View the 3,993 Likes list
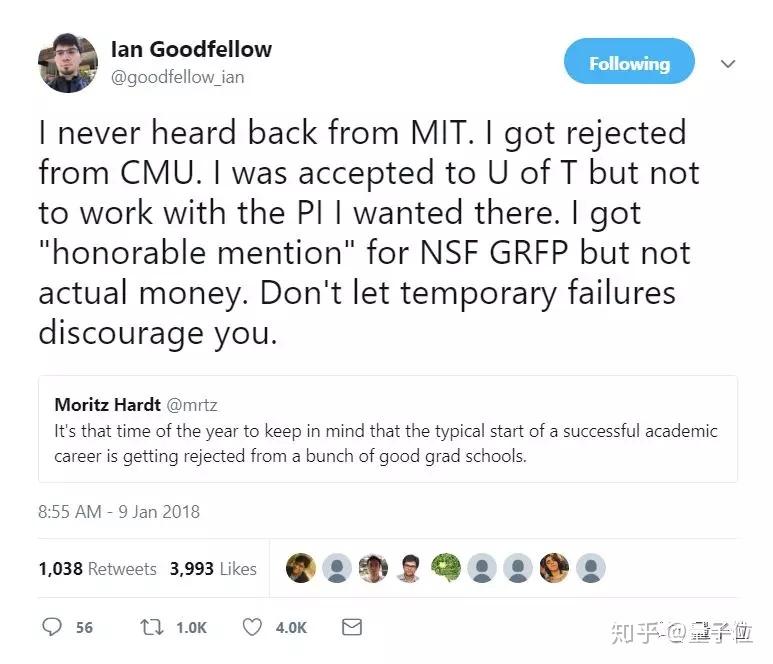This screenshot has width=773, height=664. [213, 568]
